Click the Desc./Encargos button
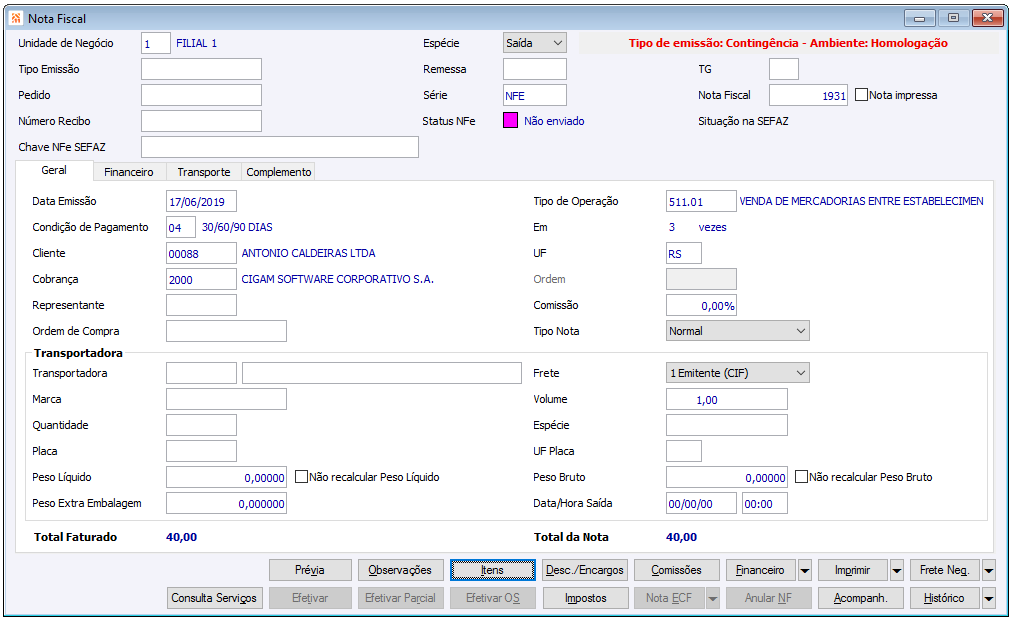The image size is (1011, 619). pyautogui.click(x=585, y=570)
